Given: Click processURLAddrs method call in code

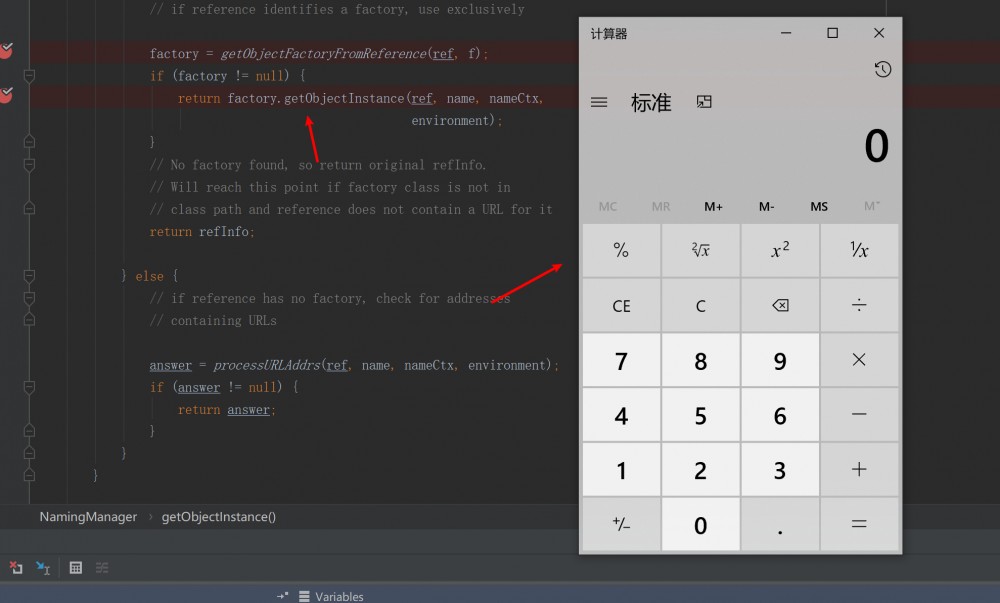Looking at the screenshot, I should [x=267, y=365].
